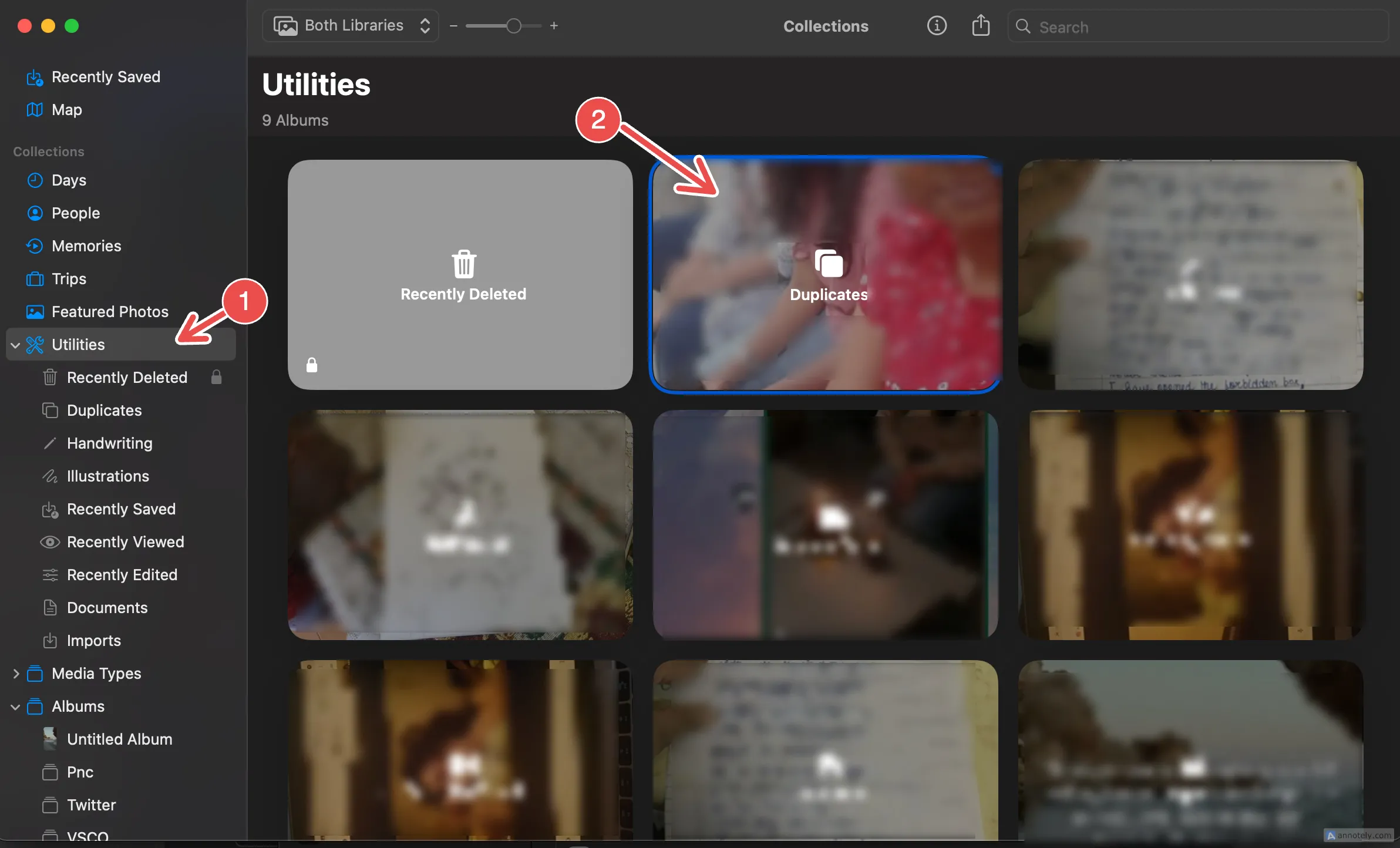Click the trash icon beside Recently Deleted sidebar row

[50, 377]
